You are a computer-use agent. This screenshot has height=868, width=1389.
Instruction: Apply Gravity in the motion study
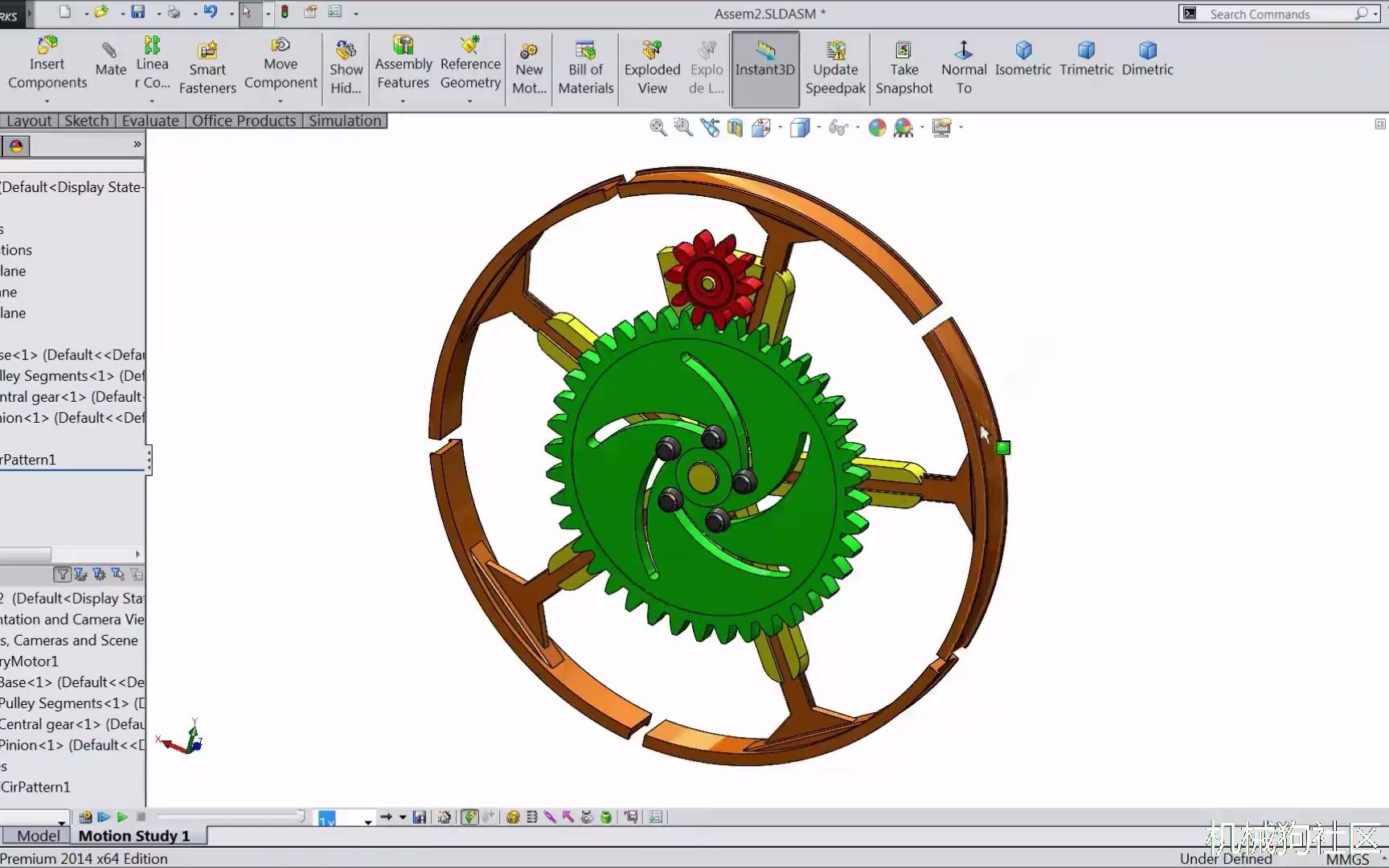click(606, 817)
